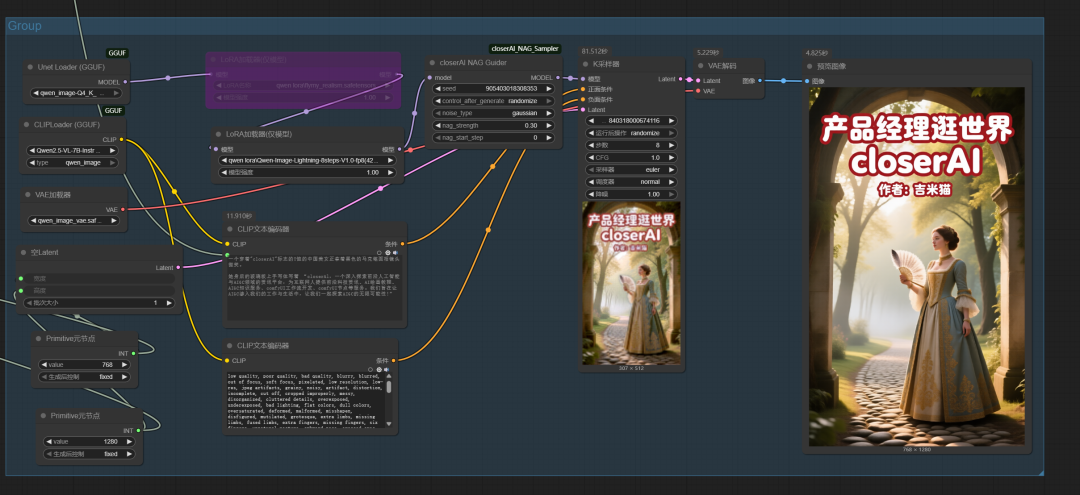Image resolution: width=1080 pixels, height=495 pixels.
Task: Collapse the 预览图像 node dot
Action: click(810, 67)
